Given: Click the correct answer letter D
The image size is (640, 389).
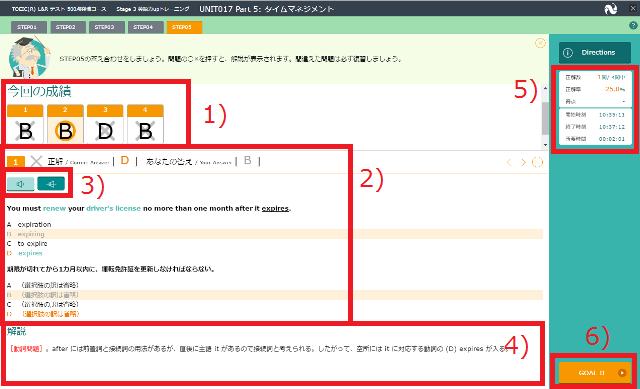Looking at the screenshot, I should coord(125,161).
